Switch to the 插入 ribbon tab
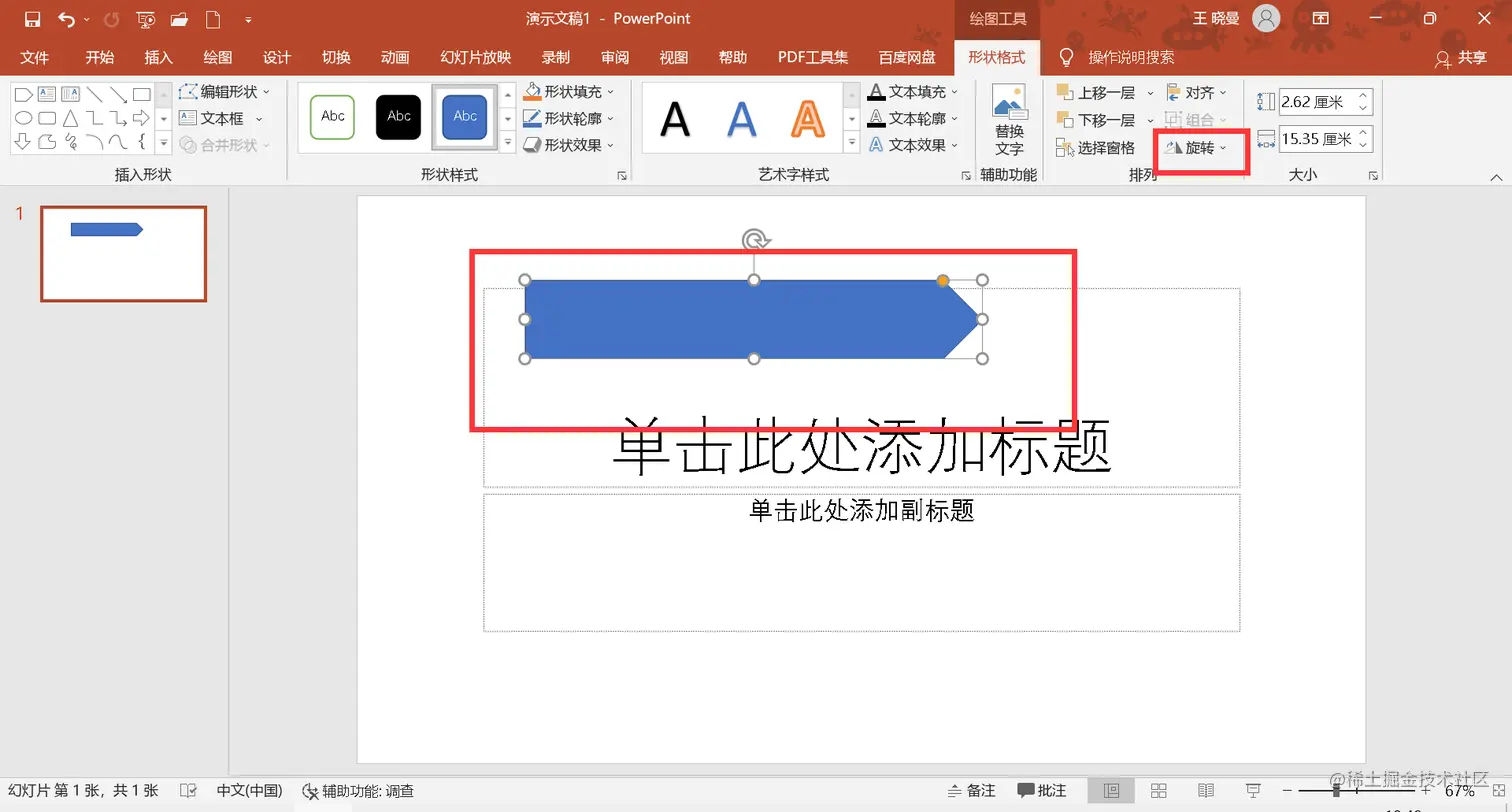This screenshot has width=1512, height=812. click(158, 57)
